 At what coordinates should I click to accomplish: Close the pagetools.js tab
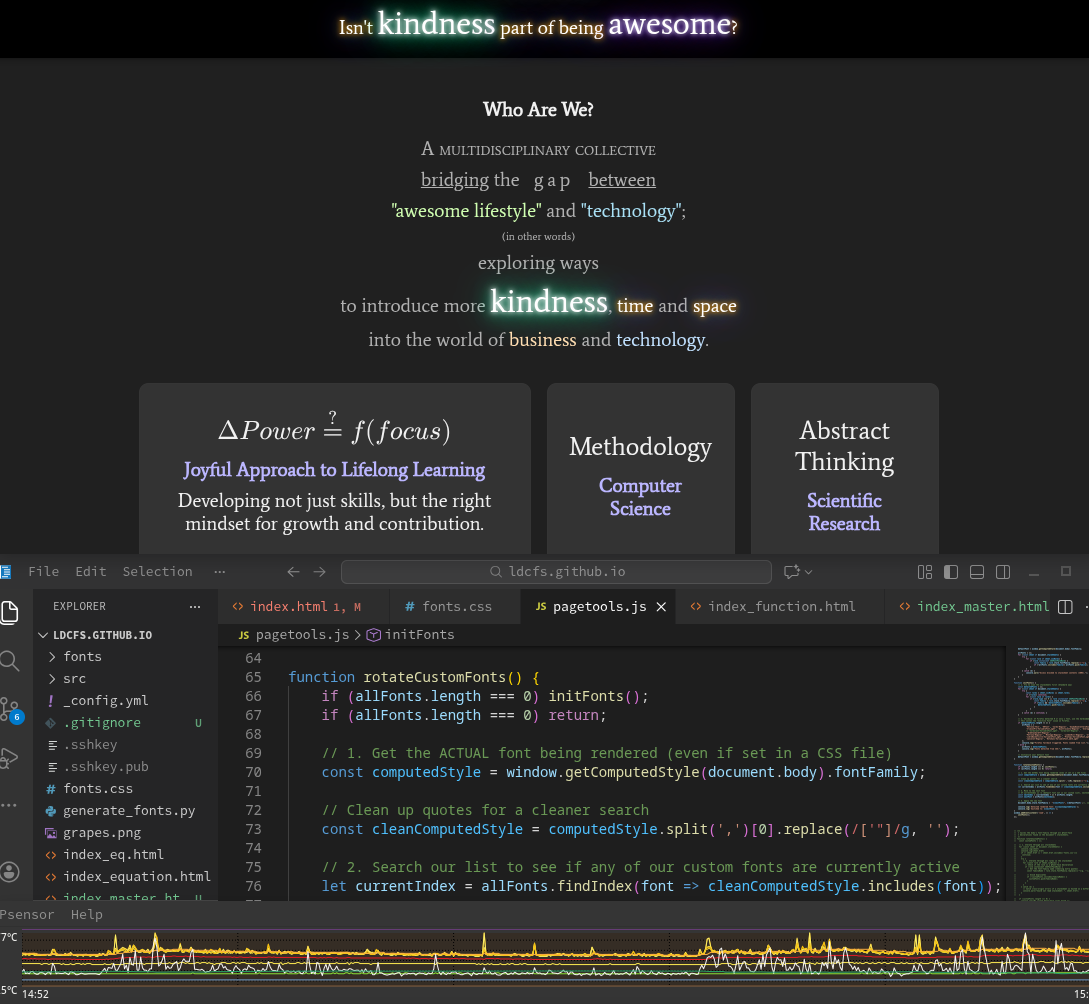661,607
